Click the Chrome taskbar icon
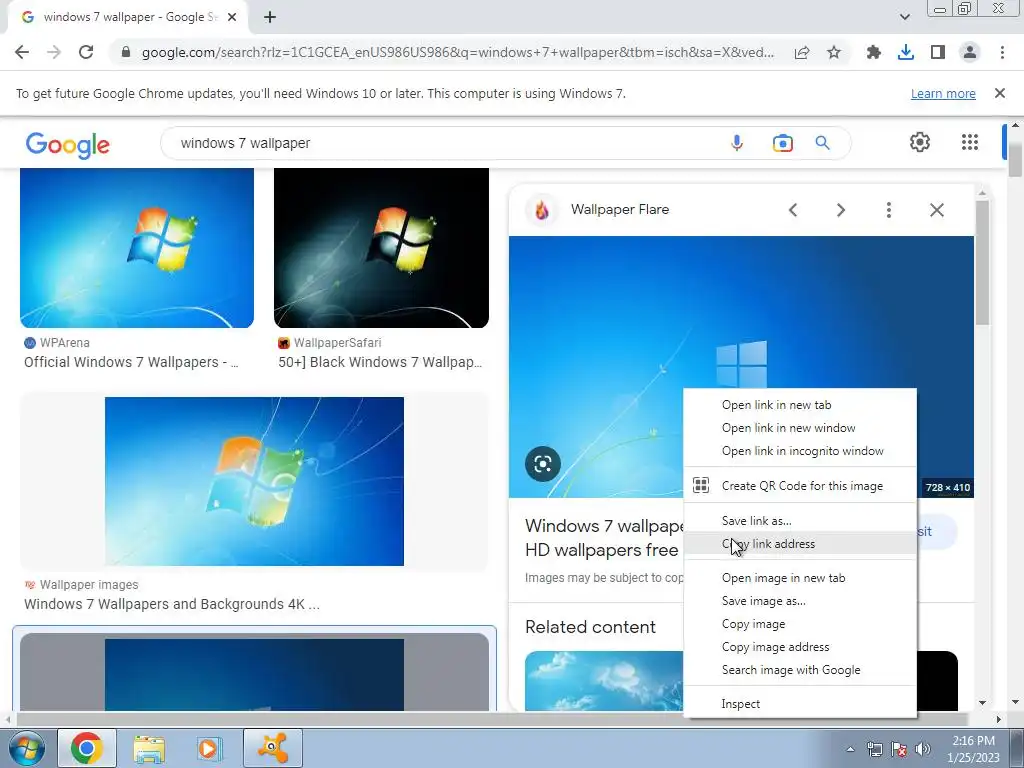1024x768 pixels. (87, 748)
